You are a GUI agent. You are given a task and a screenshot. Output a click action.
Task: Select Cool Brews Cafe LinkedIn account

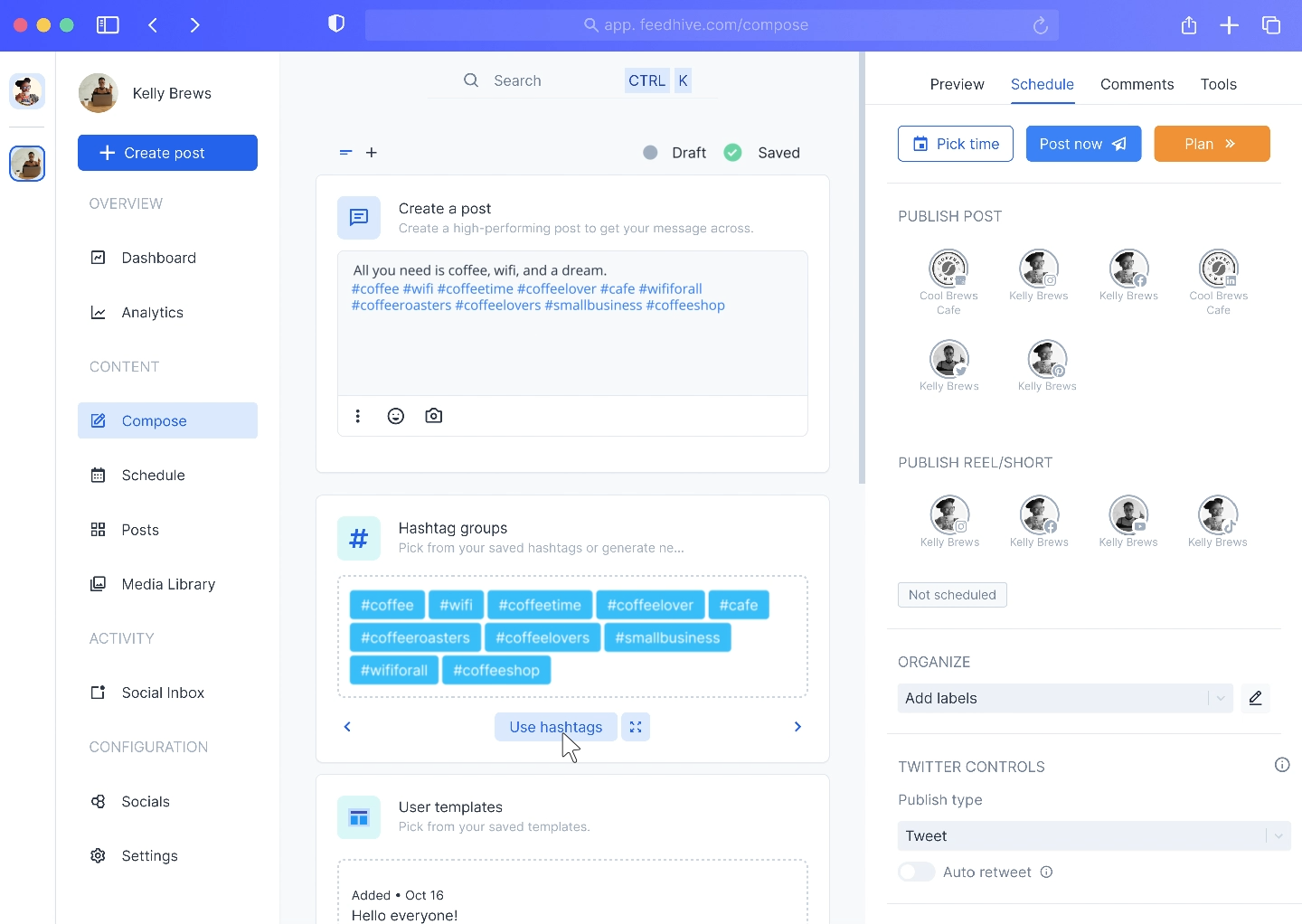coord(1219,269)
